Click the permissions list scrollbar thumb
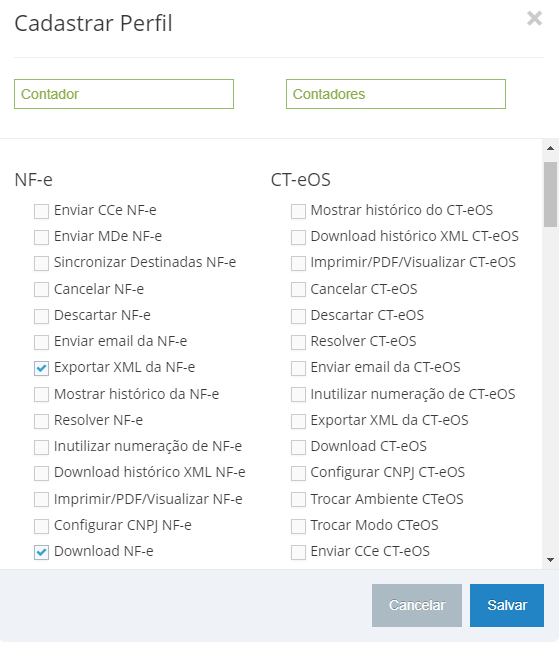The width and height of the screenshot is (559, 652). tap(550, 194)
